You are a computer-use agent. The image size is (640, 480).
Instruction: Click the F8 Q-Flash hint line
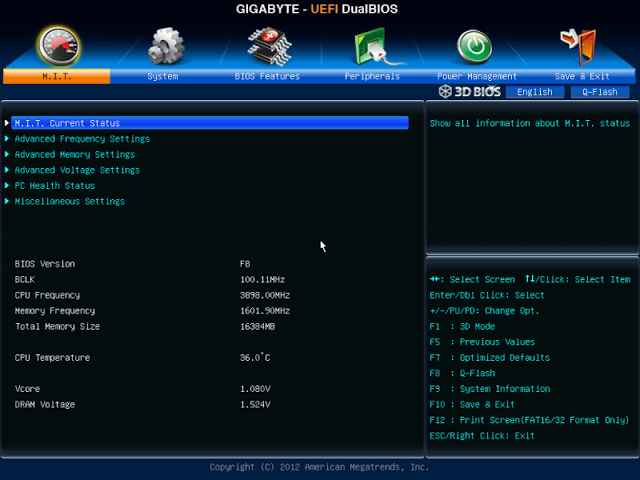click(462, 373)
